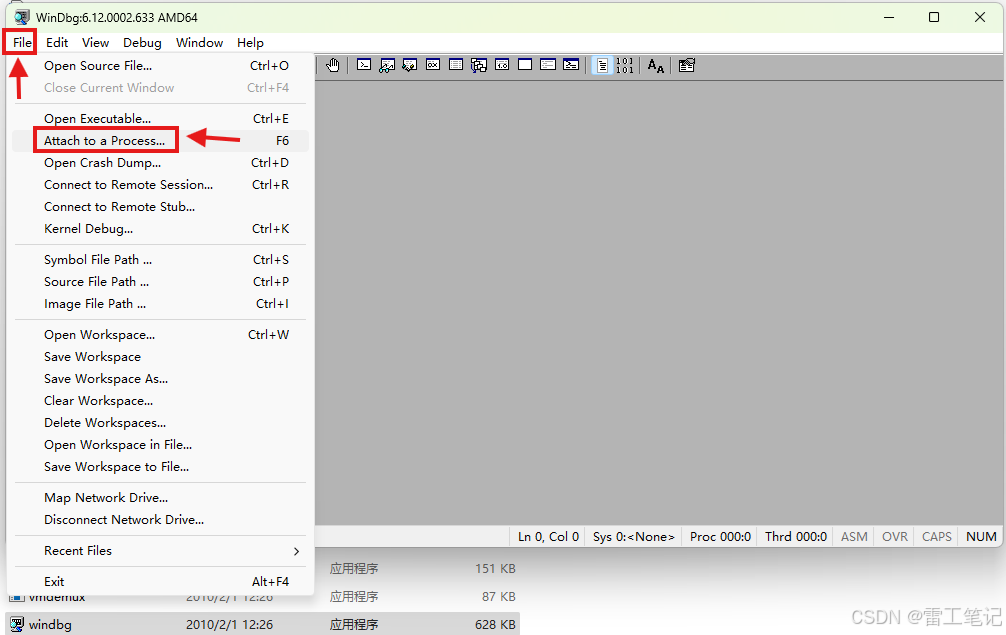Open the File menu
This screenshot has height=635, width=1006.
21,42
